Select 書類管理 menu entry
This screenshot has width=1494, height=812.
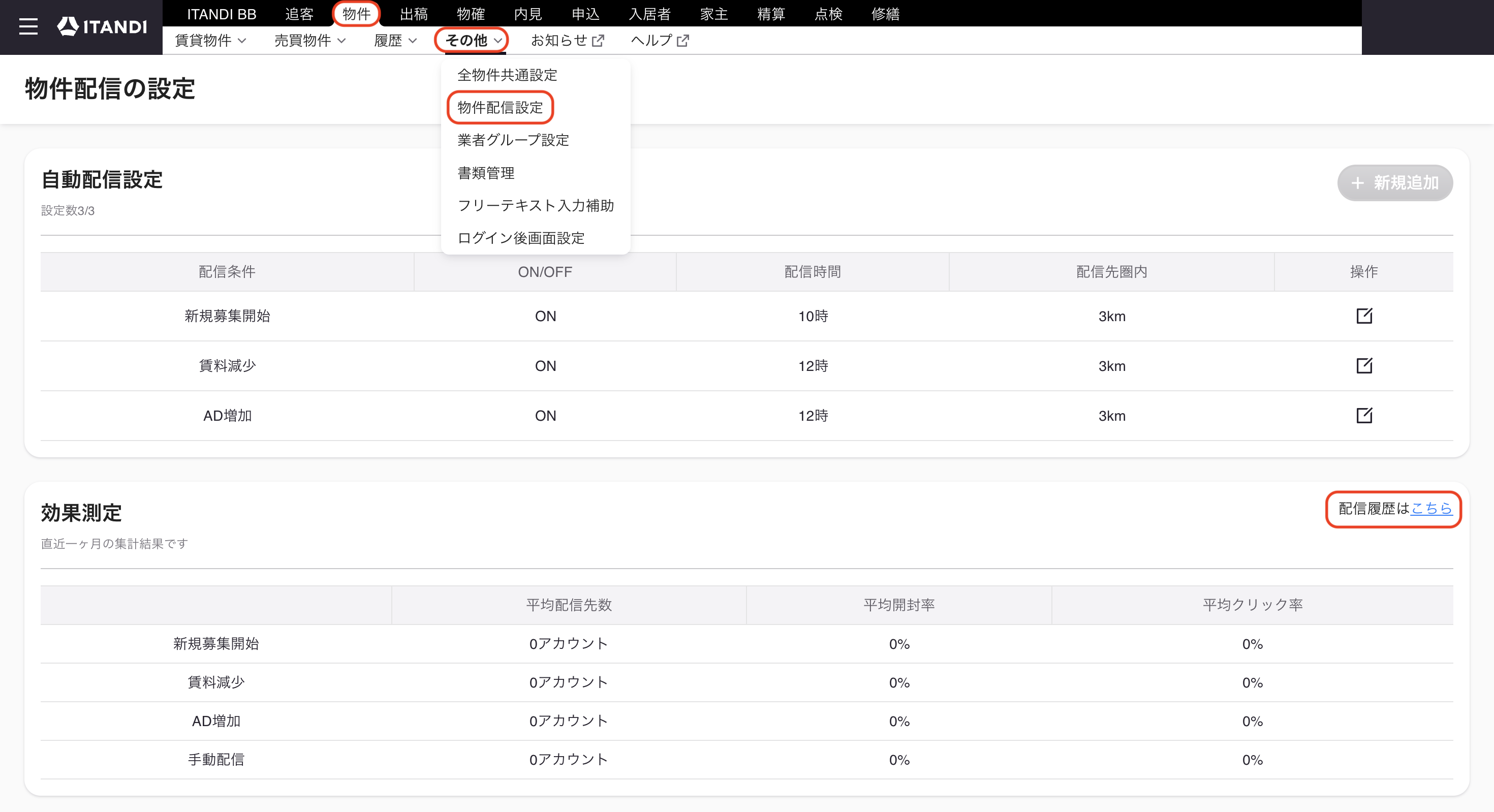click(486, 173)
